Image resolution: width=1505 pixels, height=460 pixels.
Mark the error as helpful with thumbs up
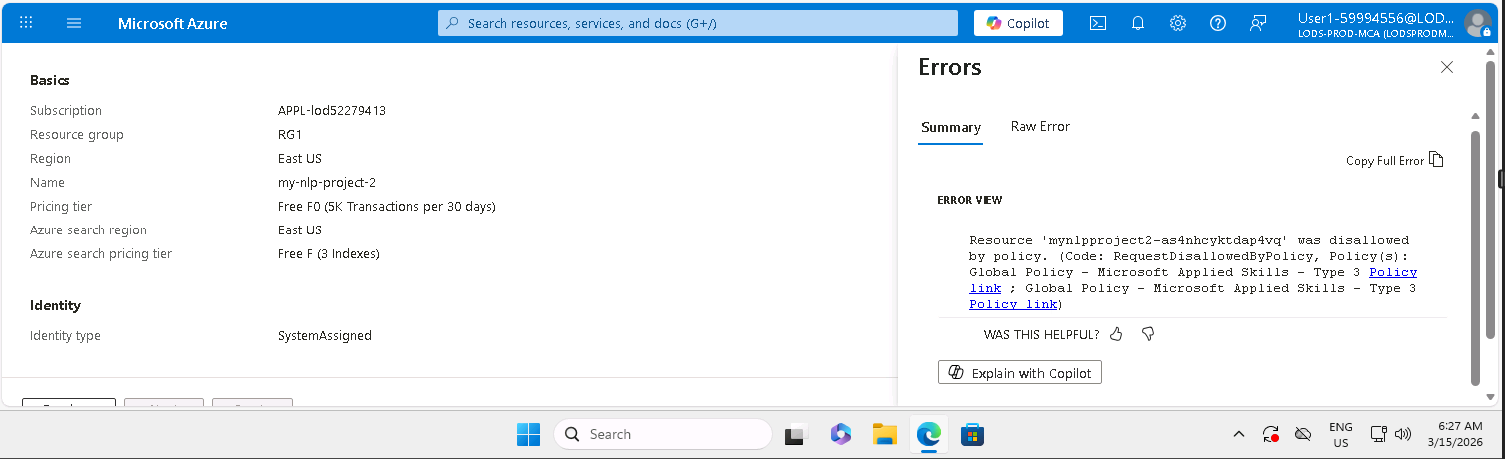[x=1116, y=334]
